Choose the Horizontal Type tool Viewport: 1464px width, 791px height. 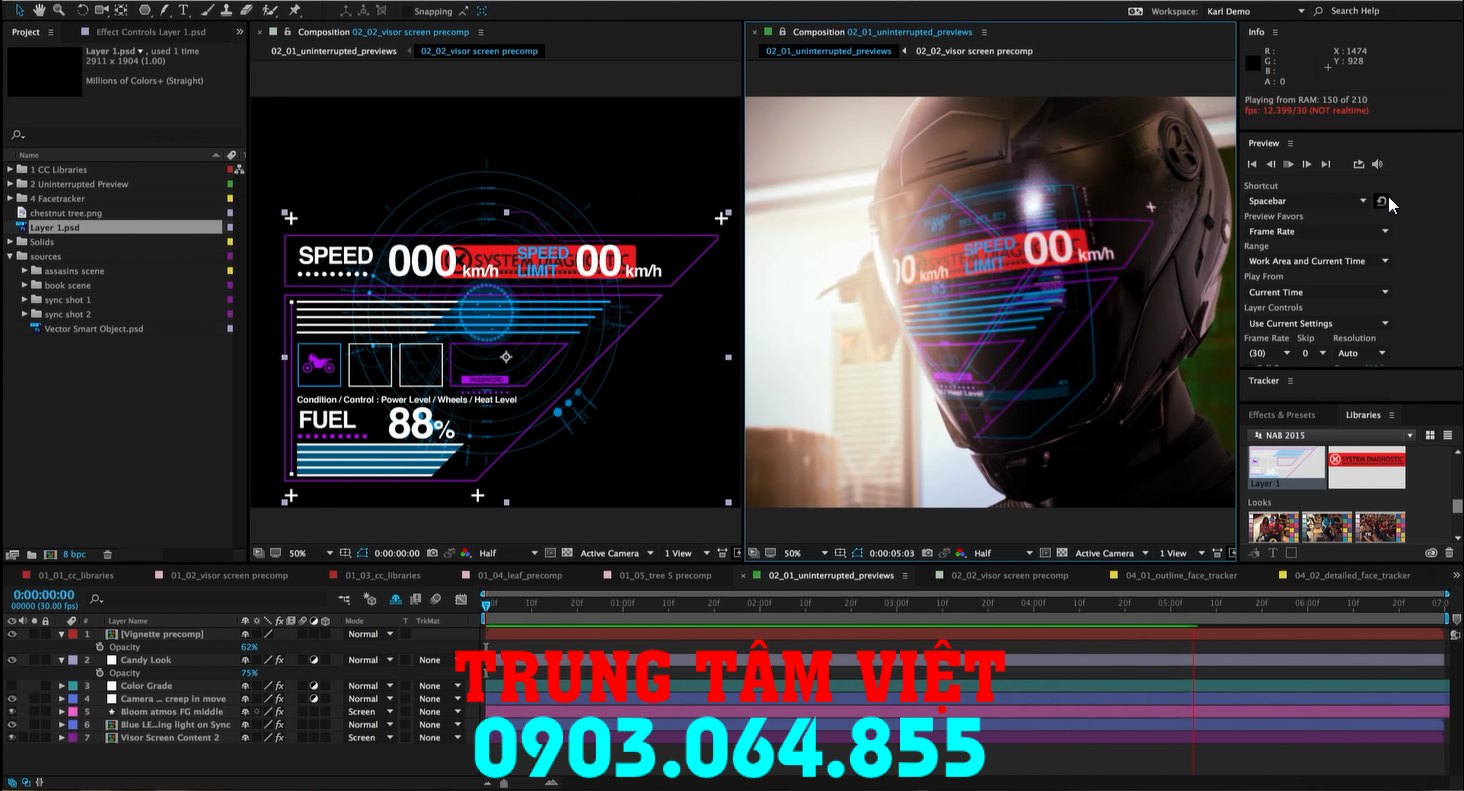tap(183, 11)
